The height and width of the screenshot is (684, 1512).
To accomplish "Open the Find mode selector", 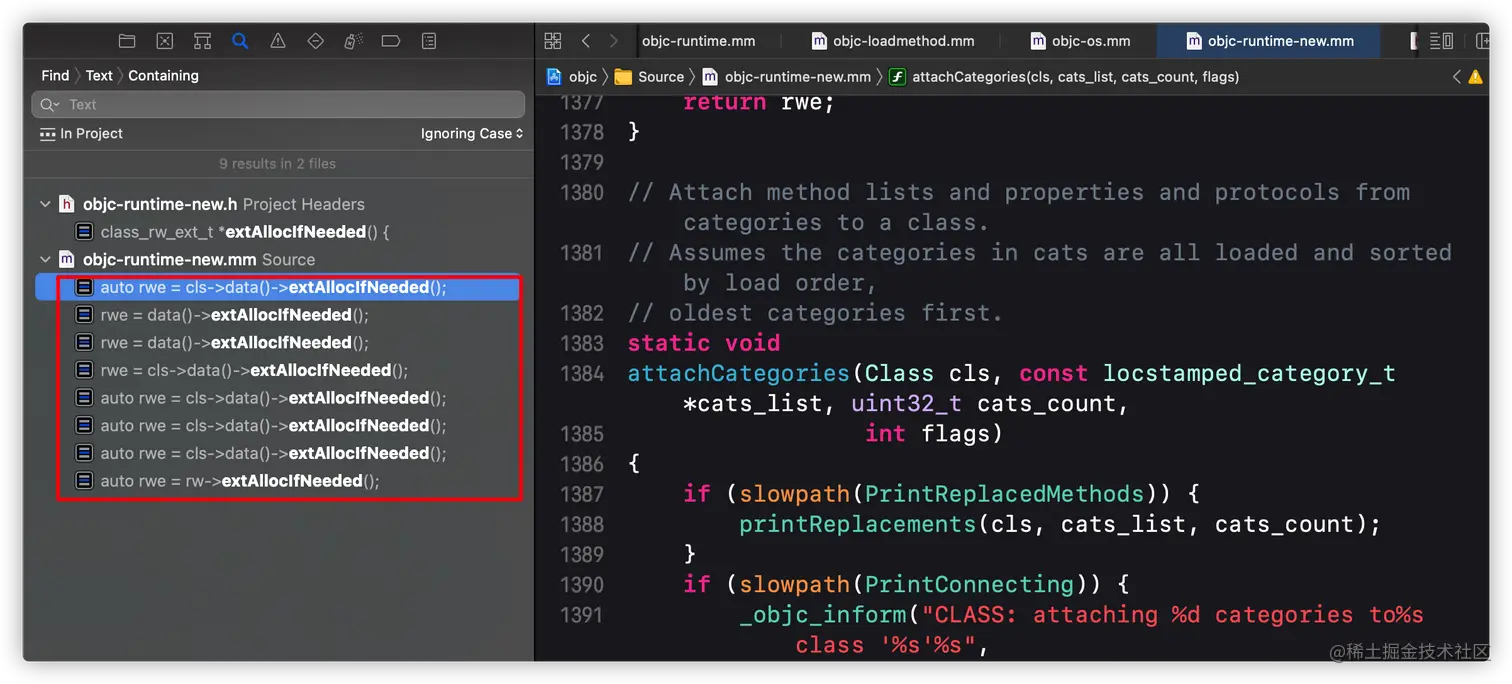I will click(55, 75).
